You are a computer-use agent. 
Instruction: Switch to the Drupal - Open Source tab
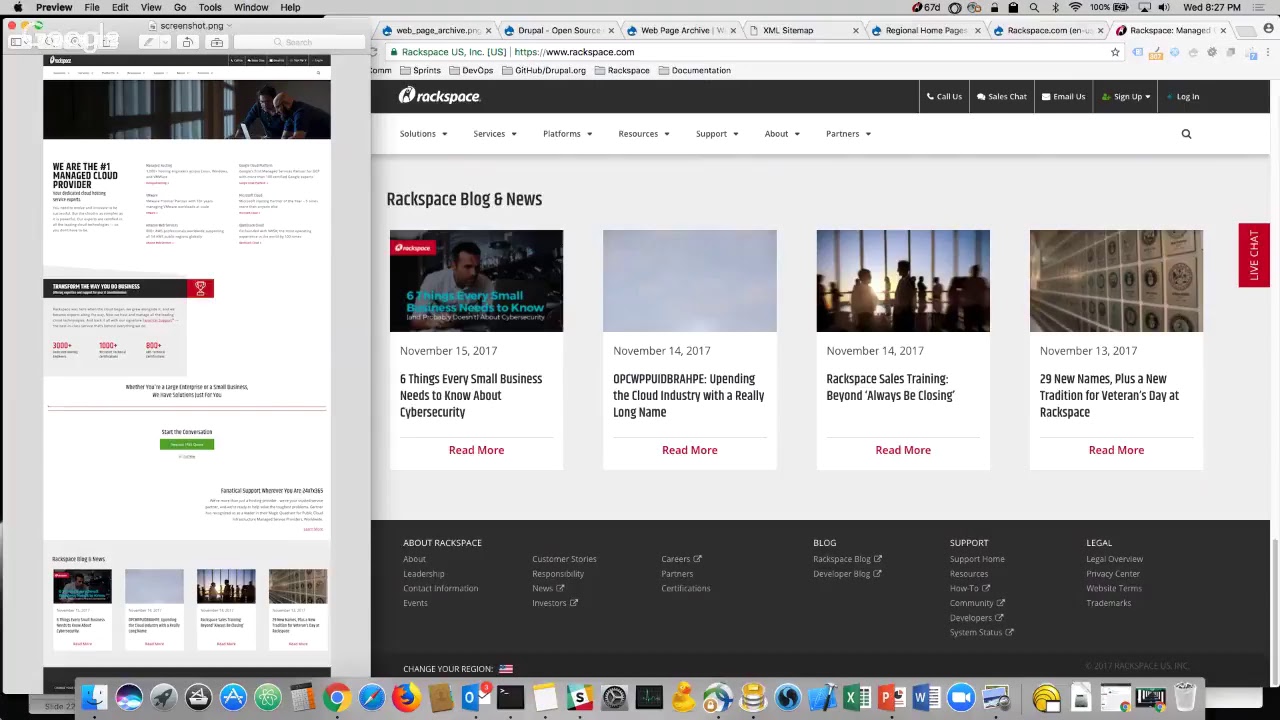(556, 30)
